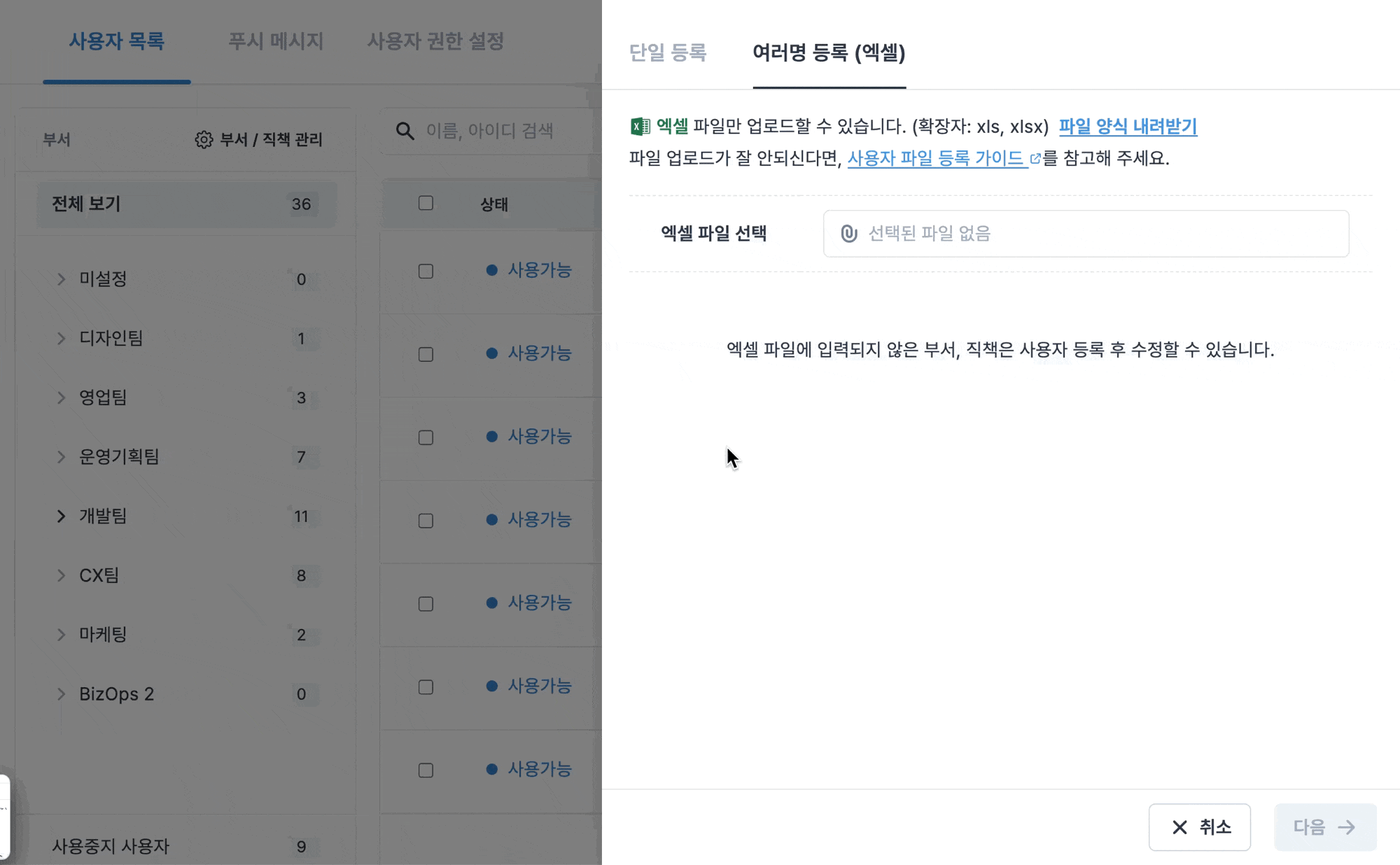Click the Excel file icon
Viewport: 1400px width, 865px height.
click(640, 127)
